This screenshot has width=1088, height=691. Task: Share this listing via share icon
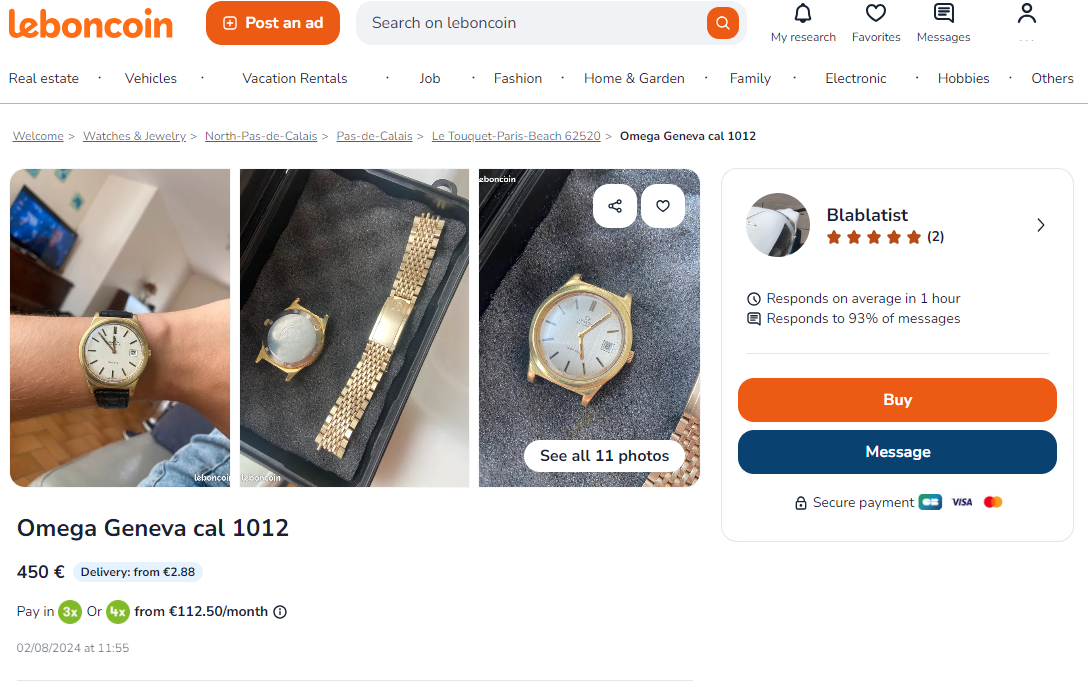pos(615,206)
